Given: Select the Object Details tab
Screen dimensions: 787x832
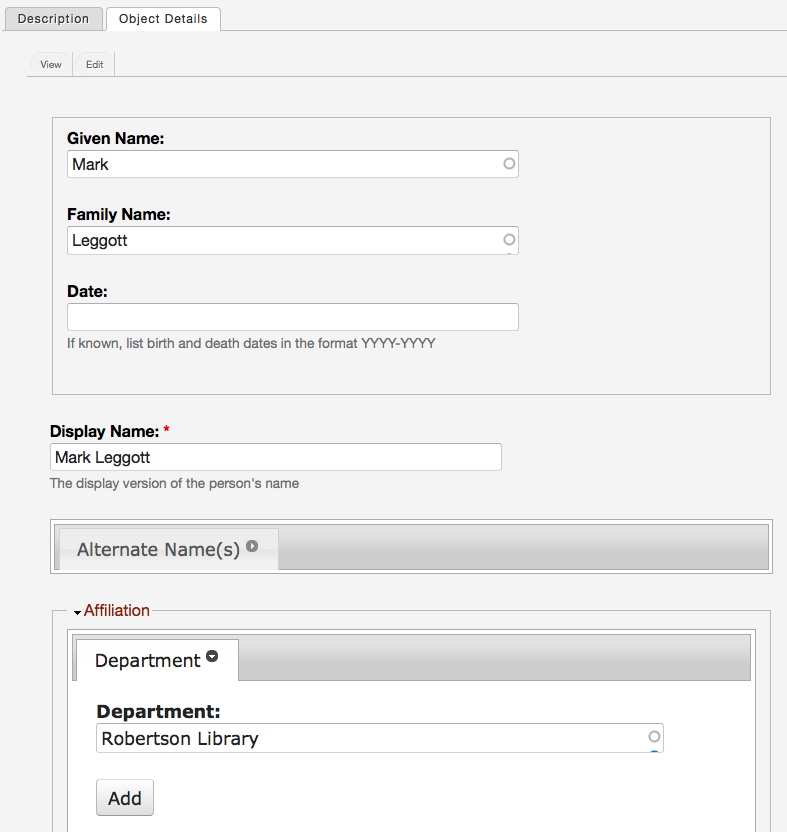Looking at the screenshot, I should tap(163, 19).
